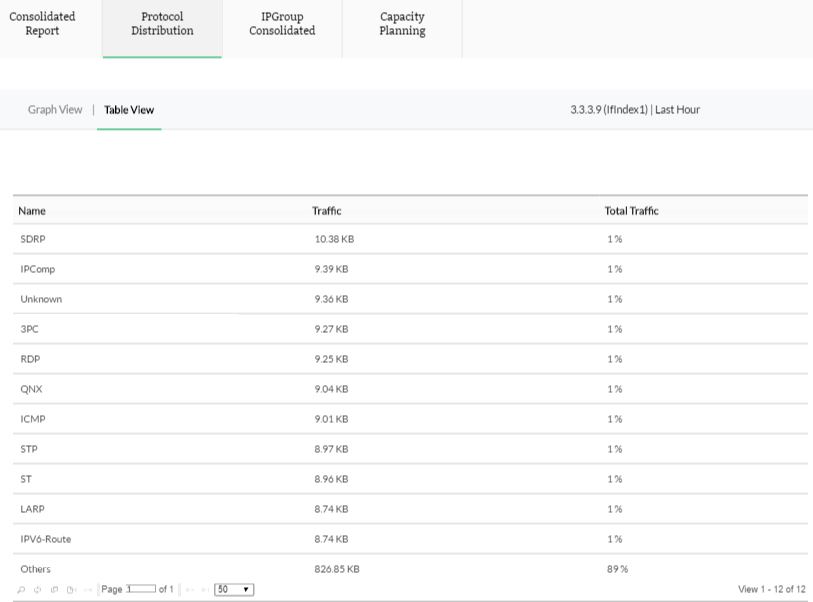
Task: Sort the table by Name column header
Action: coord(32,211)
